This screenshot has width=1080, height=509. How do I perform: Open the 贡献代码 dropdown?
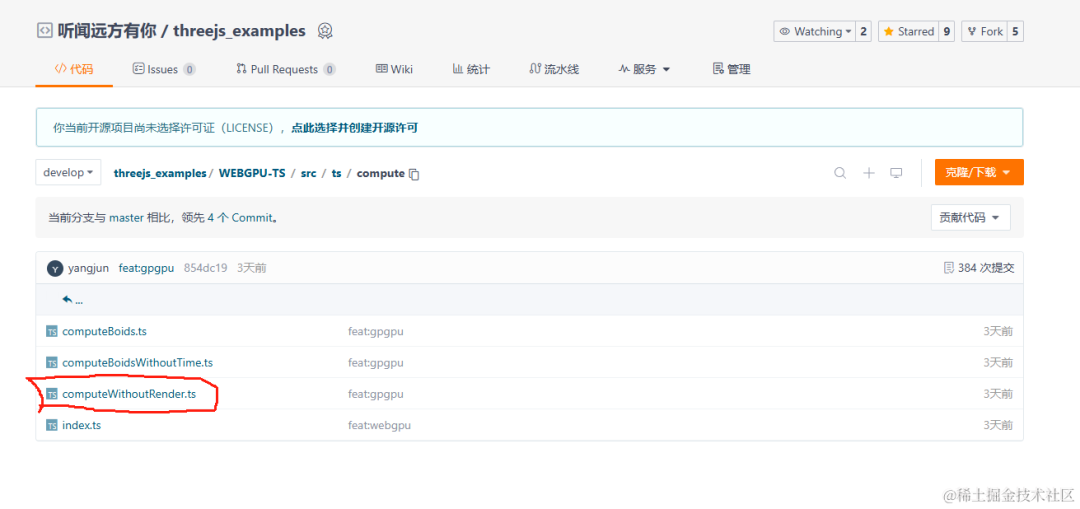[970, 218]
